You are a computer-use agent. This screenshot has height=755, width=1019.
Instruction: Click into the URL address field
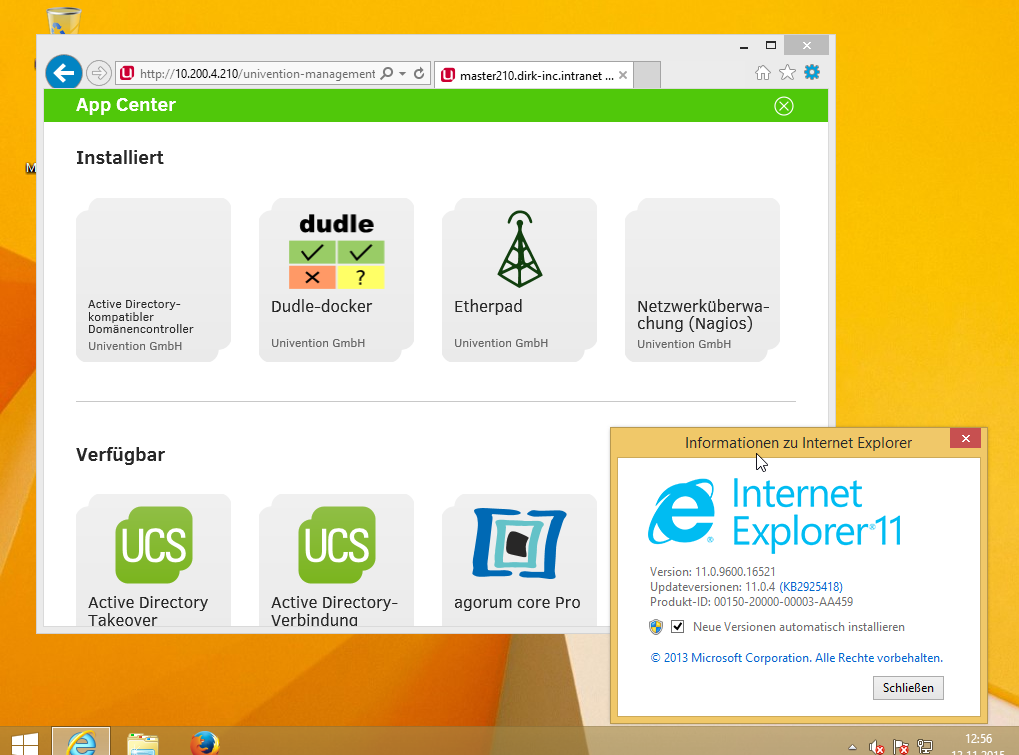tap(256, 74)
